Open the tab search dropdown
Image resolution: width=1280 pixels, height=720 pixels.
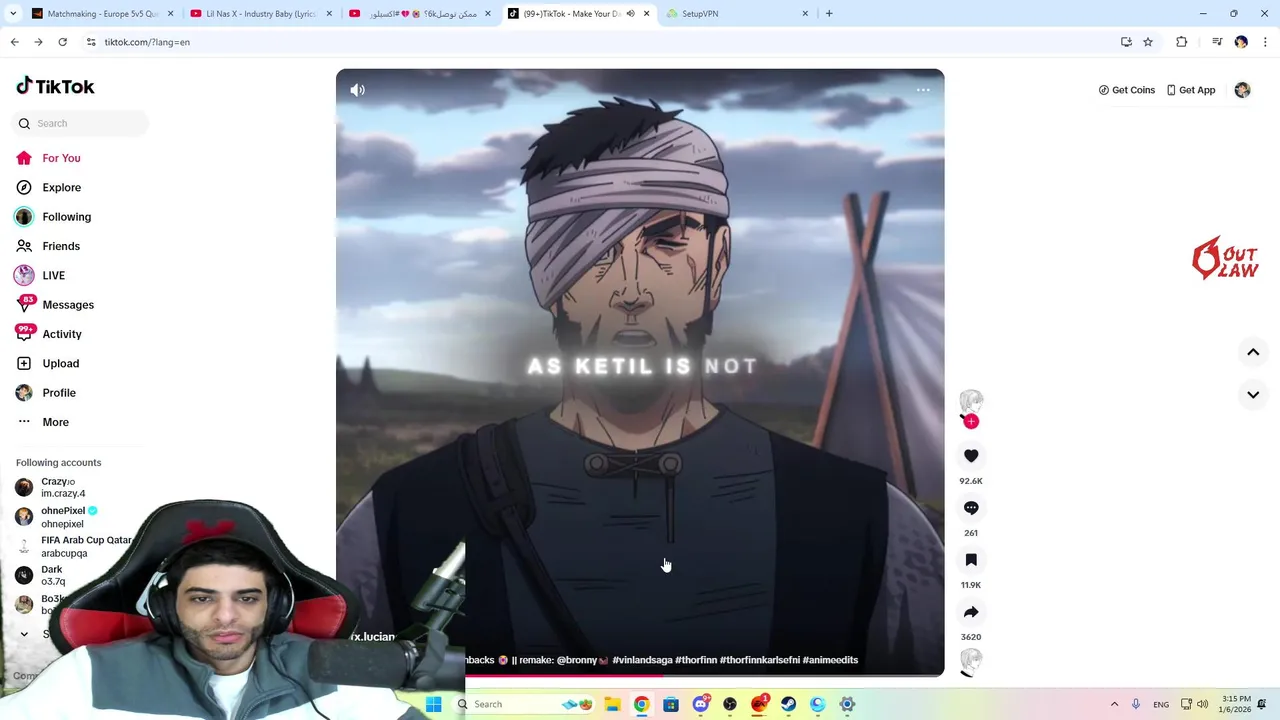[x=14, y=14]
